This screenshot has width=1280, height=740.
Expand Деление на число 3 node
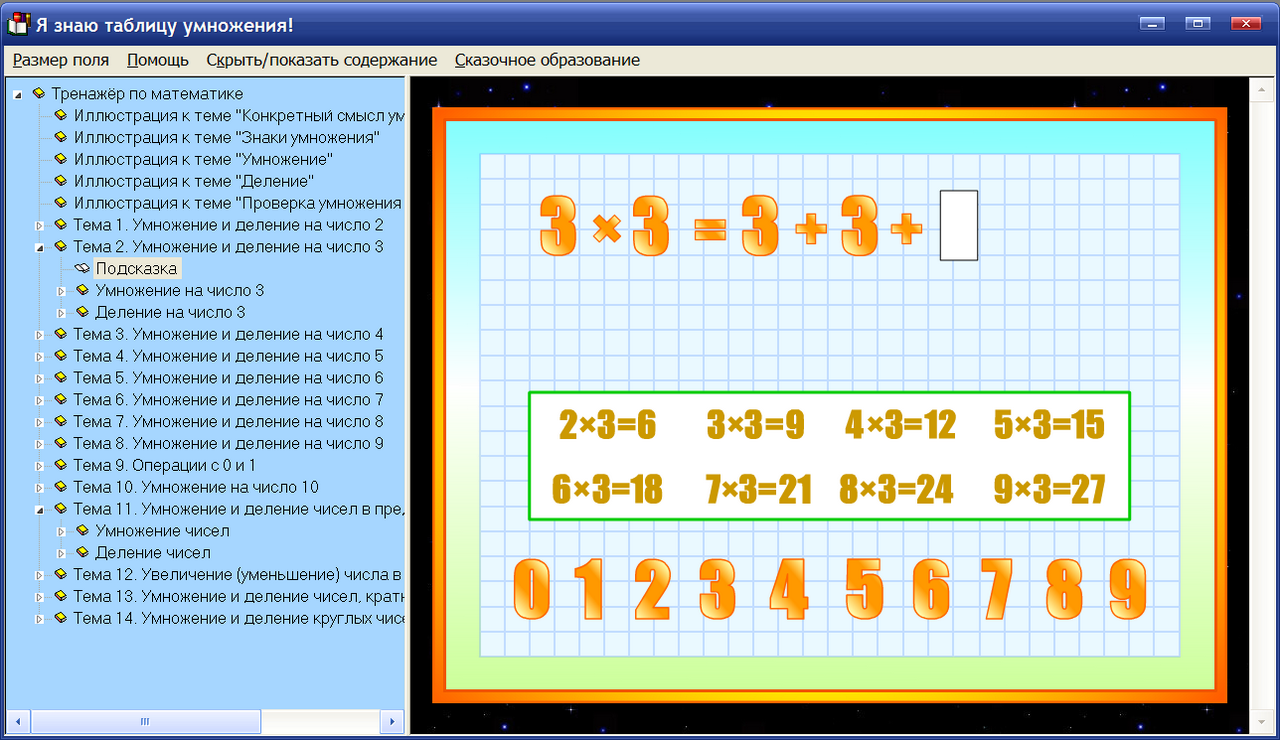click(x=61, y=313)
